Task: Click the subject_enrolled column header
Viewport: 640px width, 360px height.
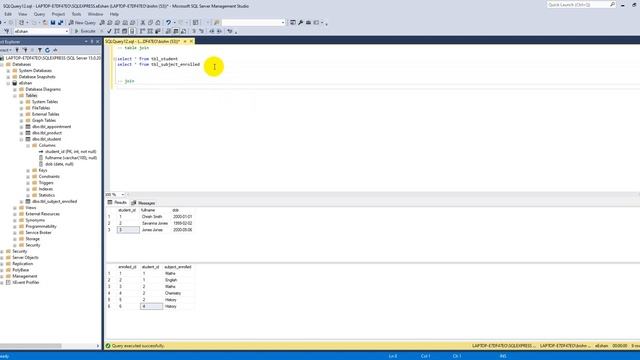Action: (x=178, y=267)
